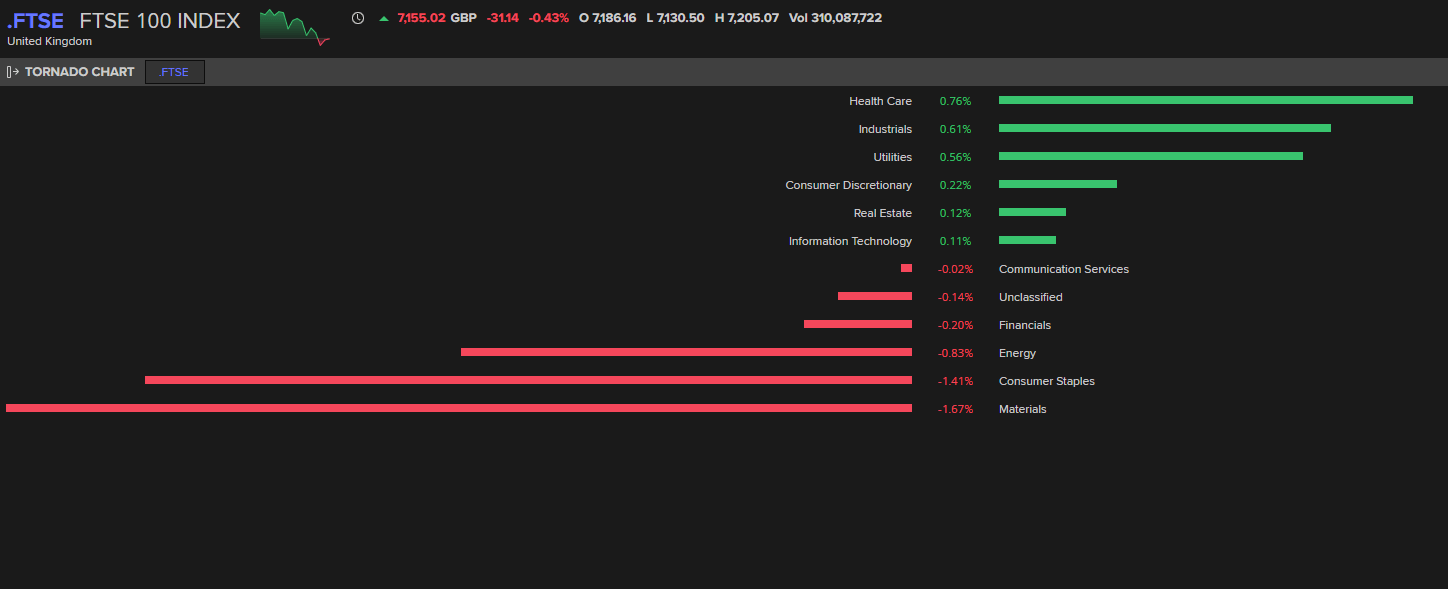Click the 0.56% Utilities value
This screenshot has height=589, width=1448.
[955, 157]
